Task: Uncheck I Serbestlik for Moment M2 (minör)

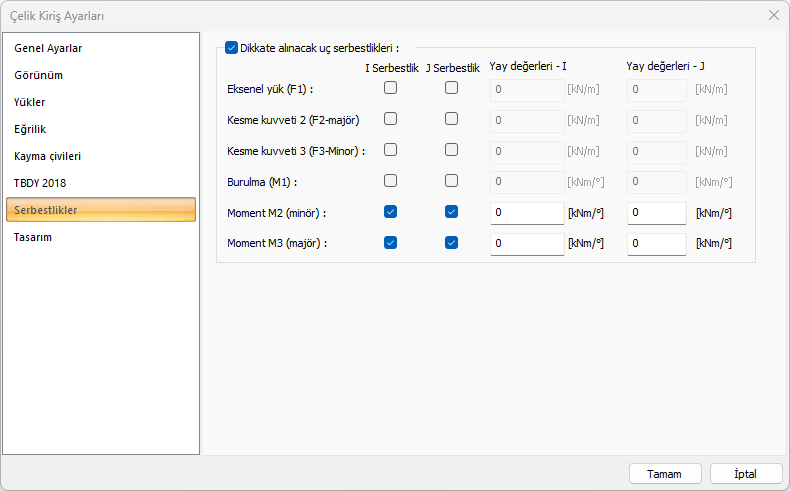Action: click(391, 212)
